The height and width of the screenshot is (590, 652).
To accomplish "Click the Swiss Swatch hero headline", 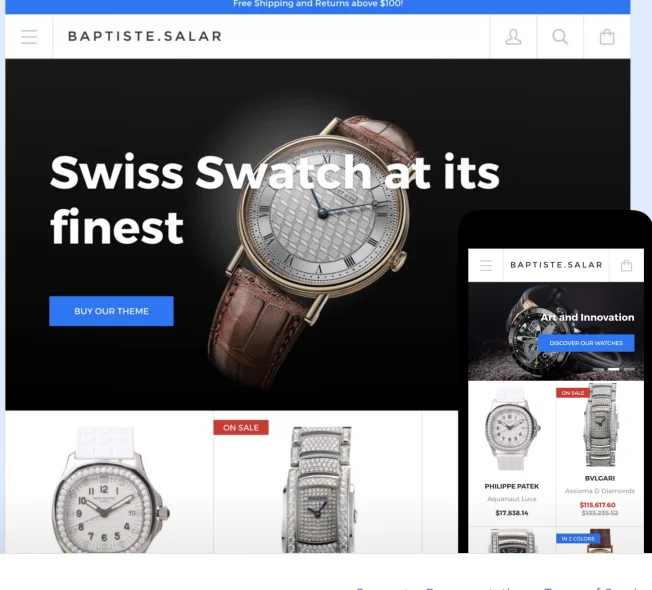I will coord(274,200).
